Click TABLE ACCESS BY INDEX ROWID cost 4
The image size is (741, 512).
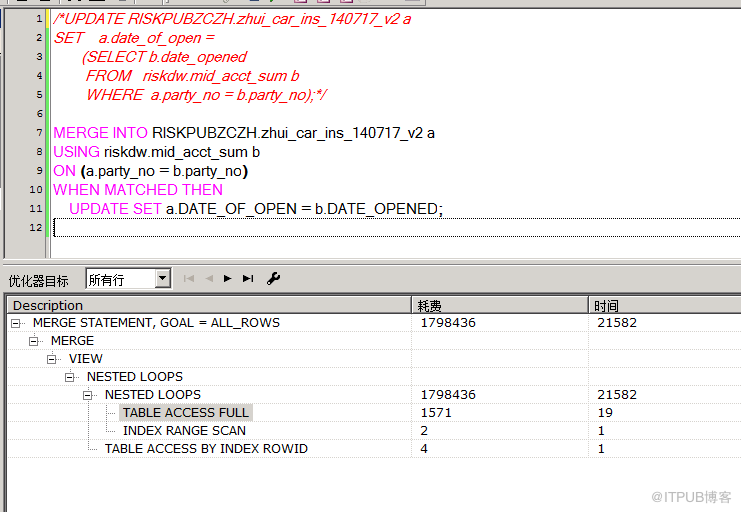click(424, 449)
